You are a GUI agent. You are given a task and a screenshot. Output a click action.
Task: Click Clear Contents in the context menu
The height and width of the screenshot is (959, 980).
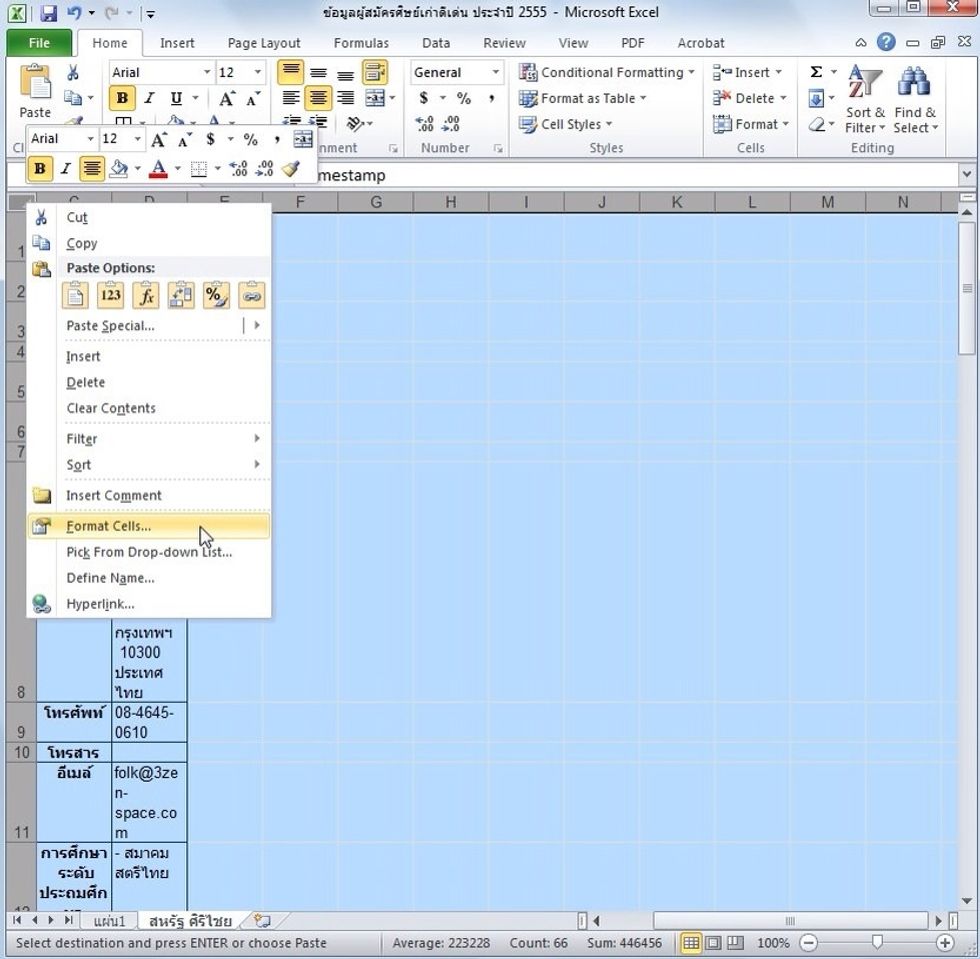tap(111, 408)
